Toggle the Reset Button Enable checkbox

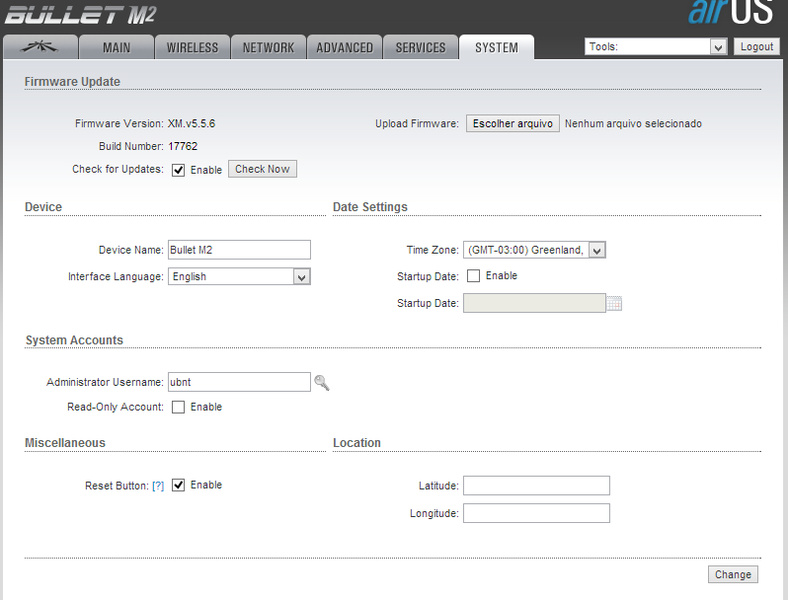(x=178, y=485)
